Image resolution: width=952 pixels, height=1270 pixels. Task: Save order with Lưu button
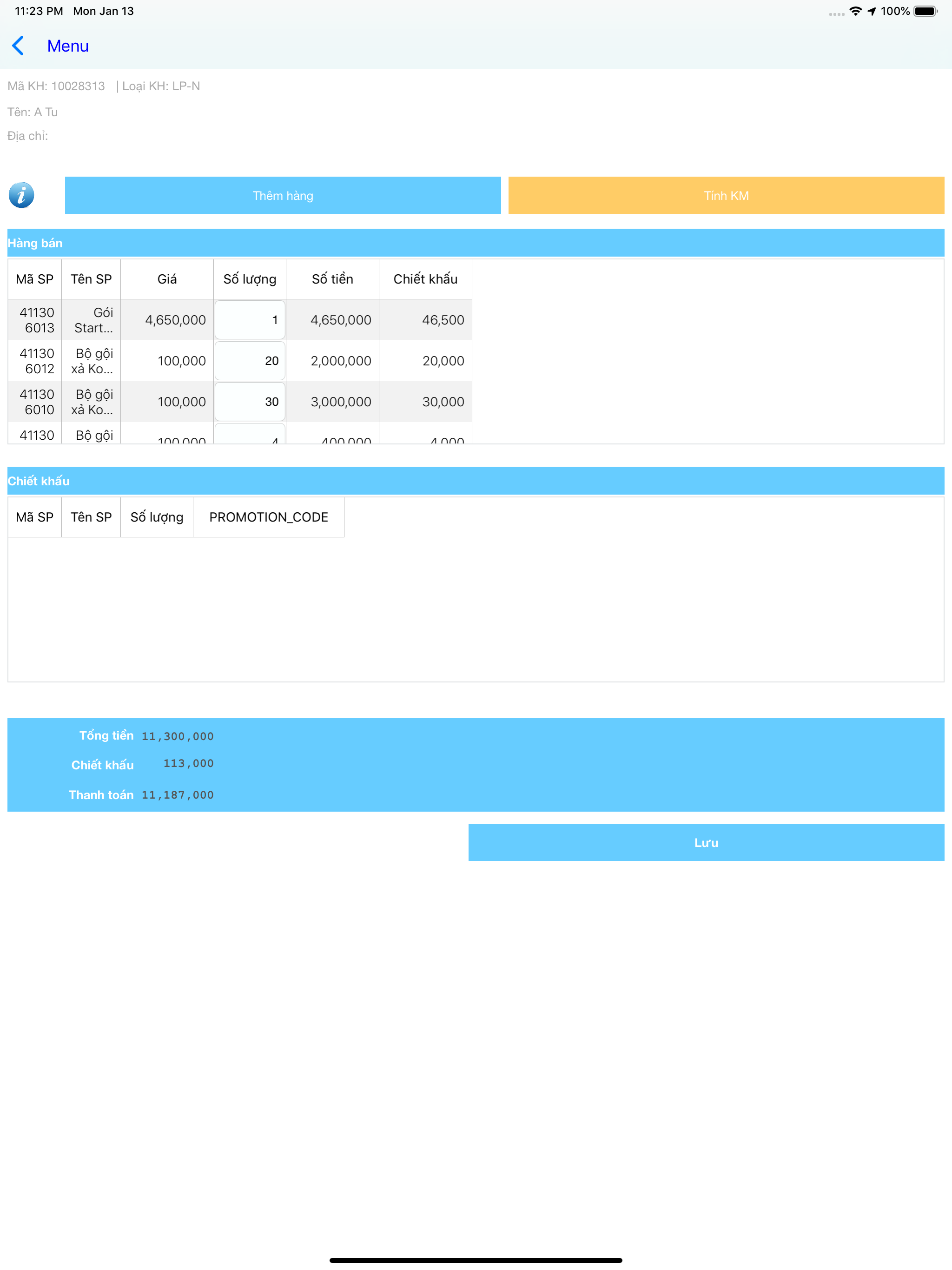click(x=706, y=842)
